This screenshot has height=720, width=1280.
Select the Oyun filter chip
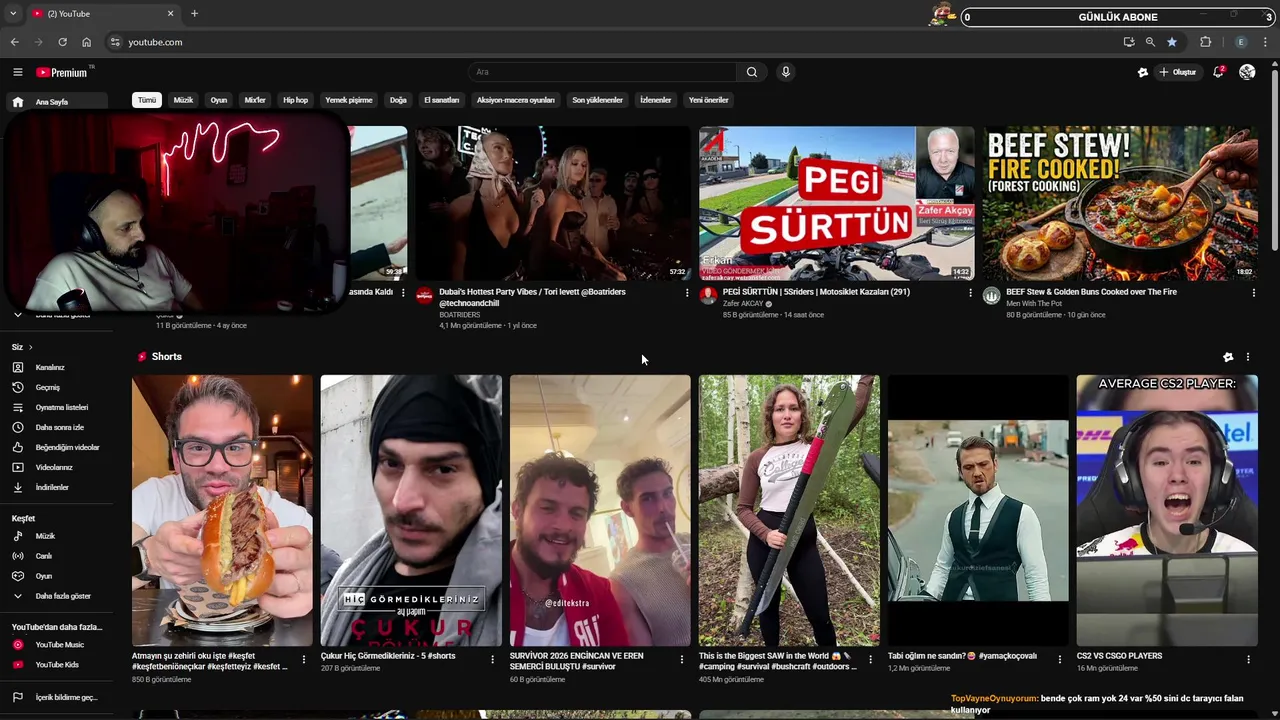(219, 100)
